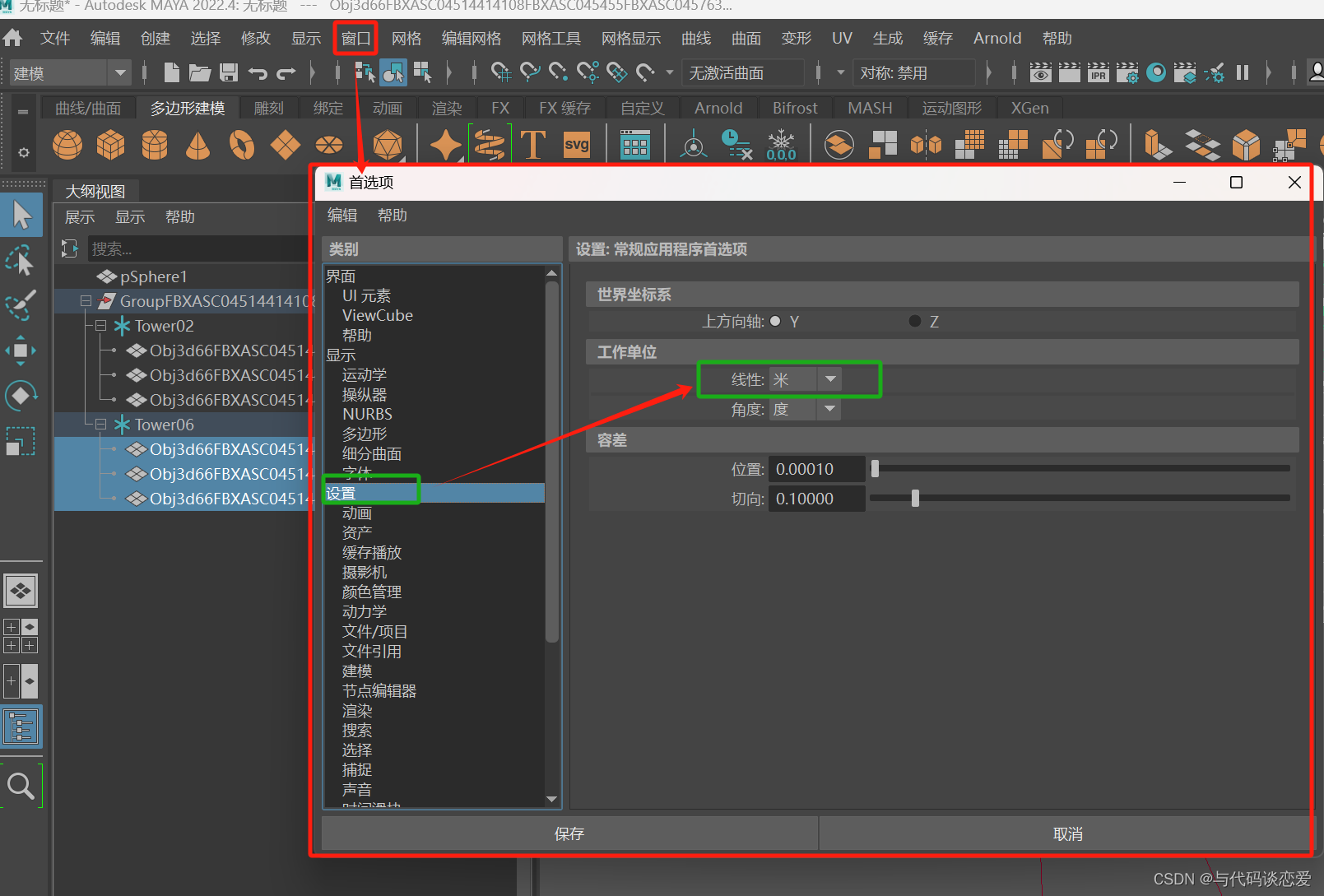Click the 保存 button
Image resolution: width=1324 pixels, height=896 pixels.
[569, 833]
